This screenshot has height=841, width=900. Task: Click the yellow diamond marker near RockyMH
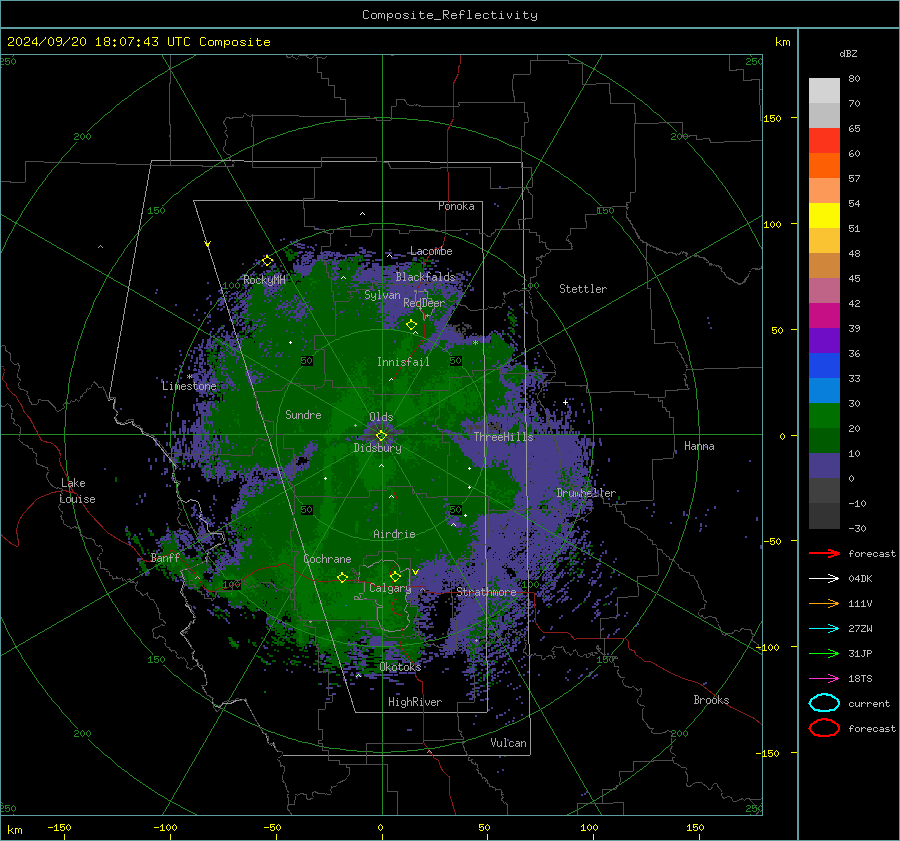point(267,261)
